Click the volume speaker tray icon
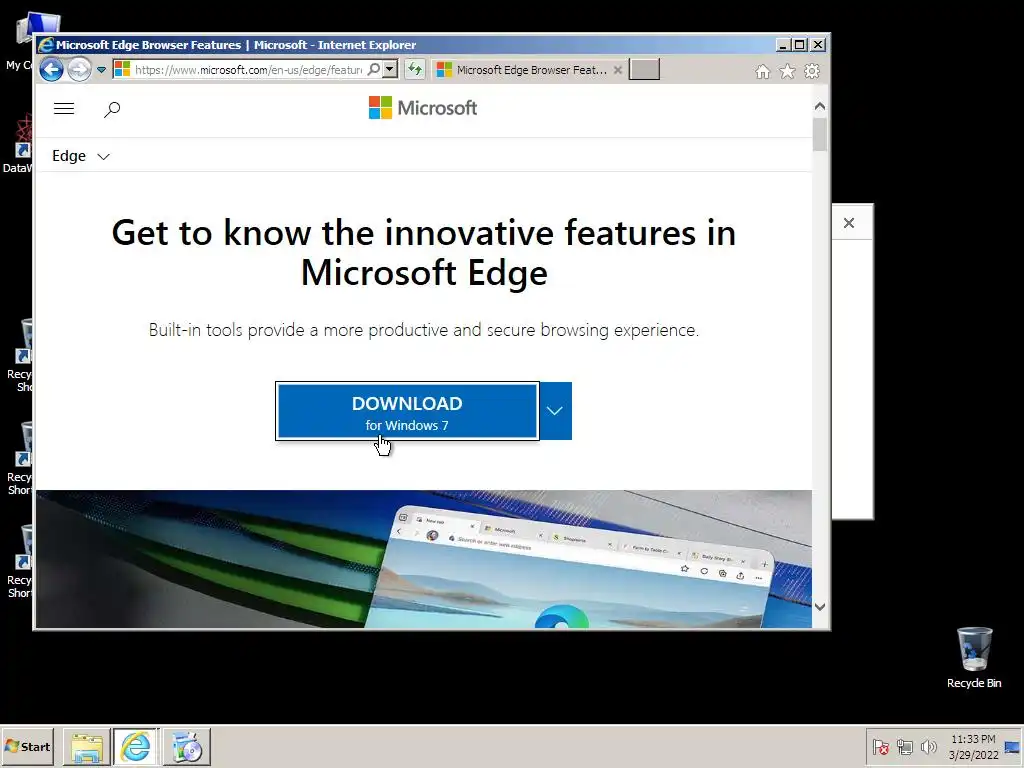 (928, 746)
